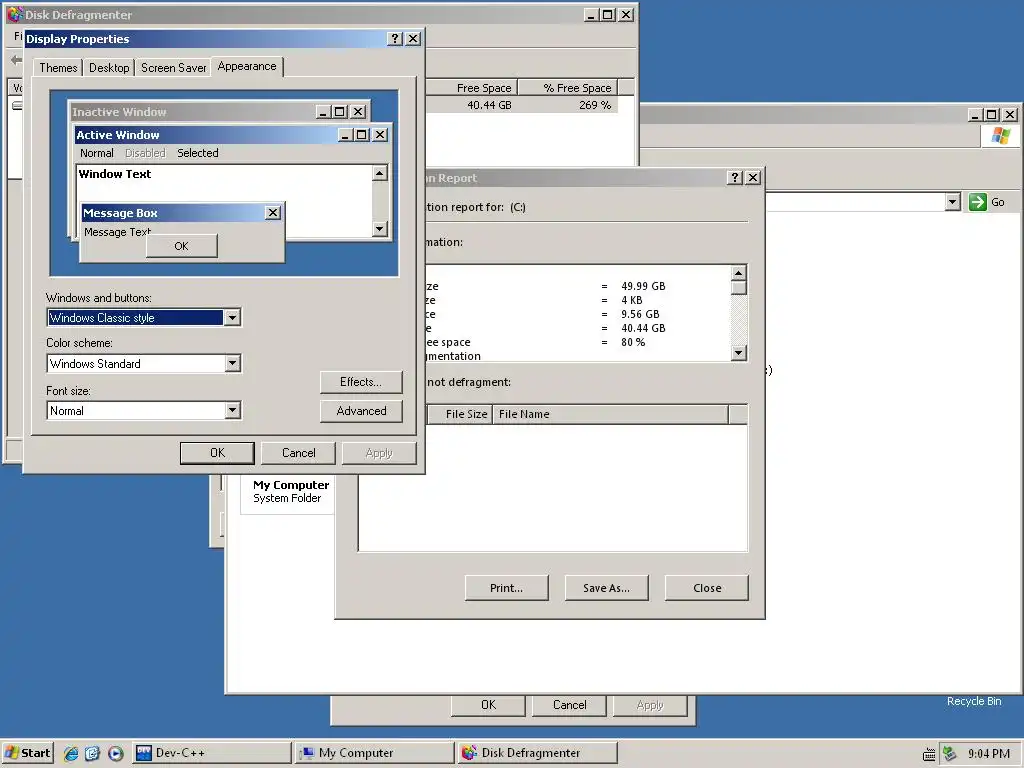
Task: Switch to Disk Defragmenter taskbar button
Action: click(x=537, y=753)
